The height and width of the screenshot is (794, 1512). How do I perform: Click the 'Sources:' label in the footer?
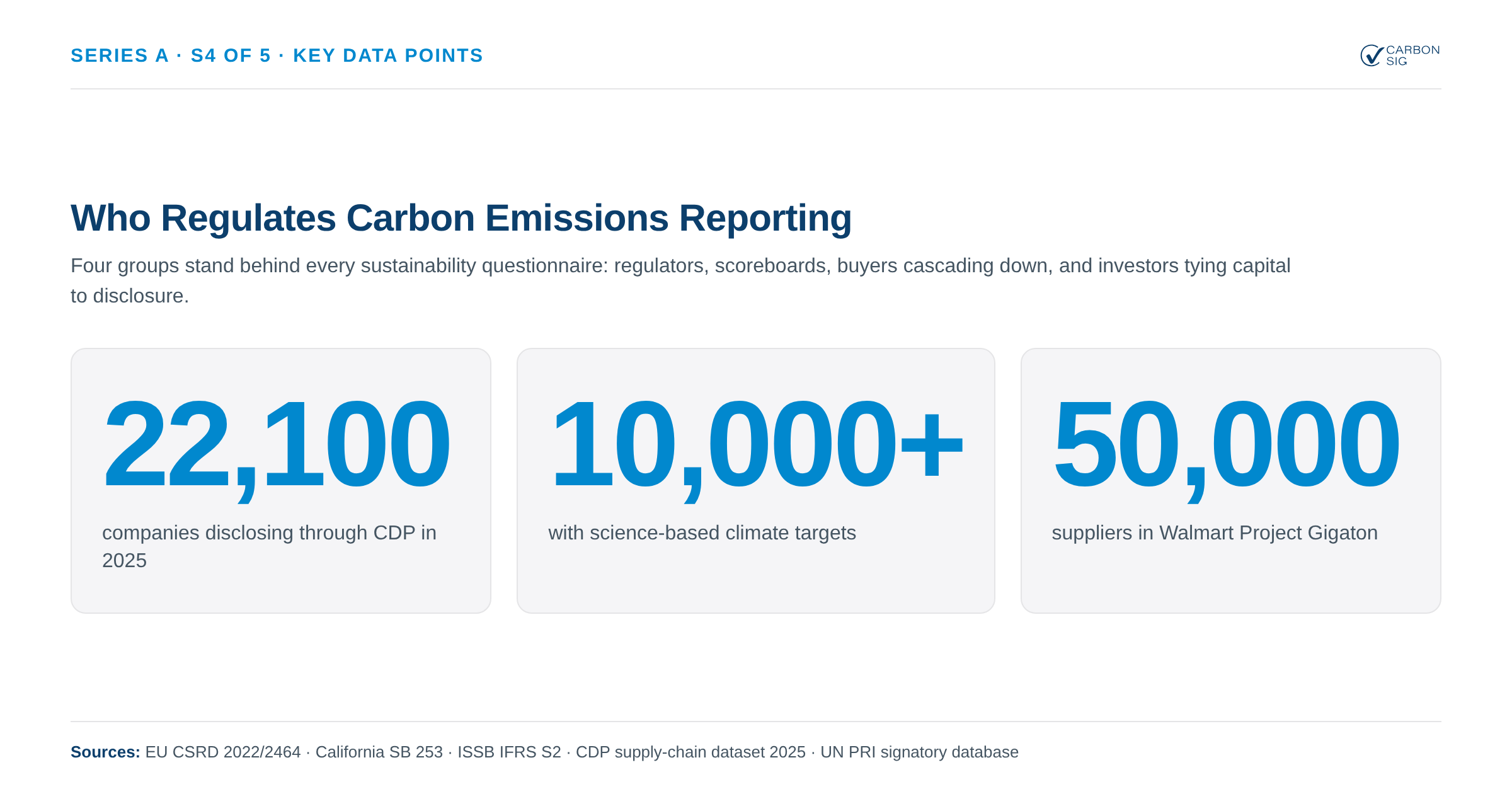tap(105, 752)
